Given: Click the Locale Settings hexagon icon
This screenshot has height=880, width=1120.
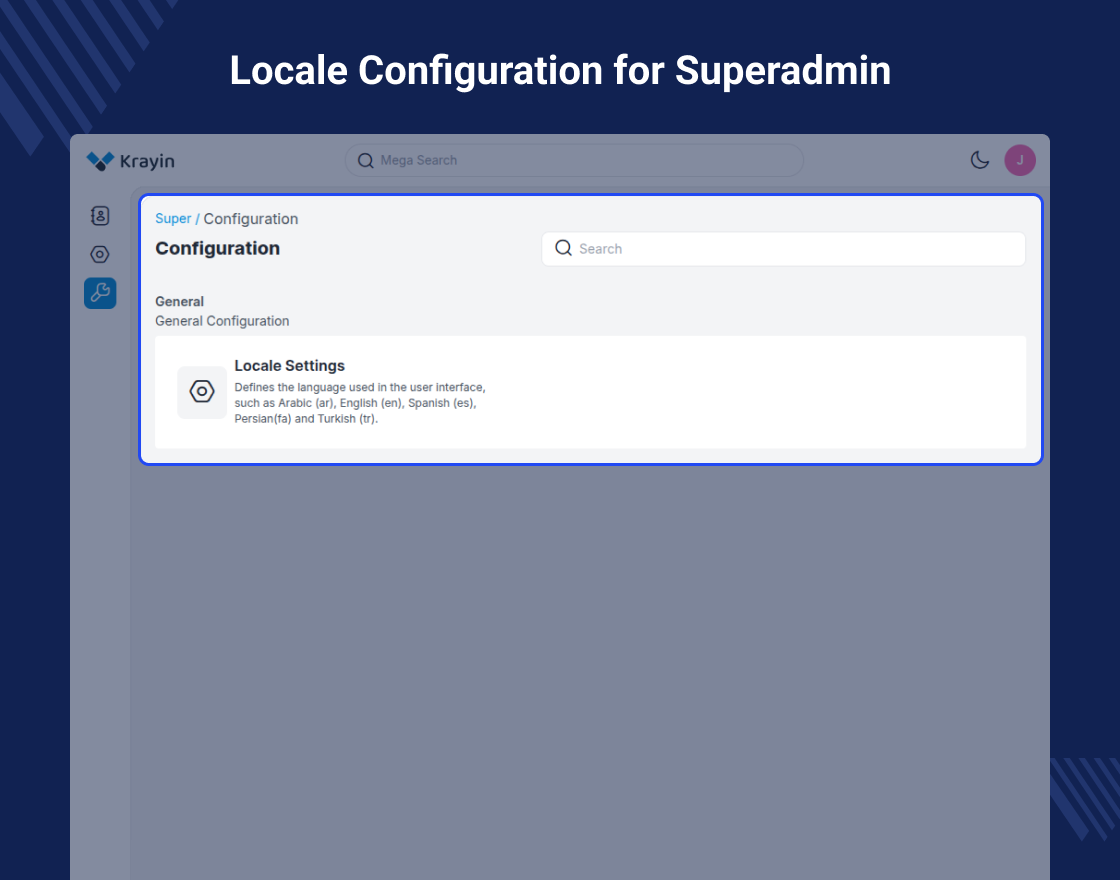Looking at the screenshot, I should pos(202,392).
